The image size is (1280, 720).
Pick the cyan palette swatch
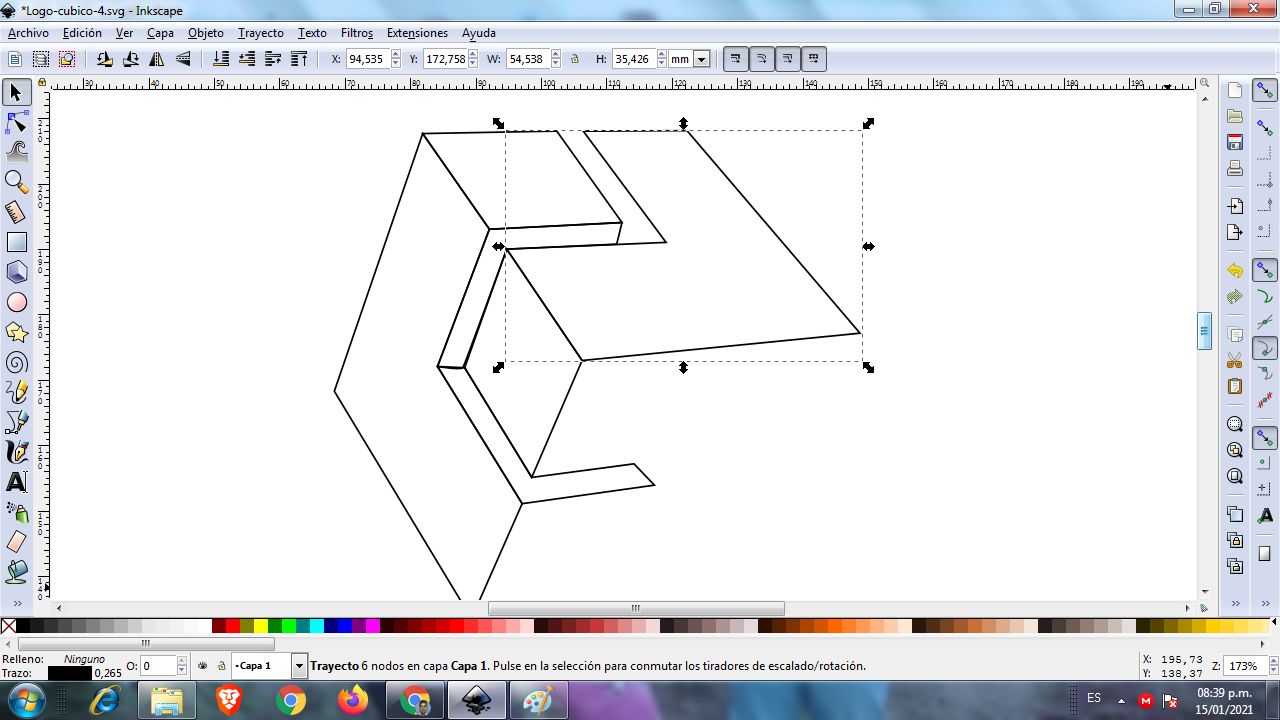316,626
